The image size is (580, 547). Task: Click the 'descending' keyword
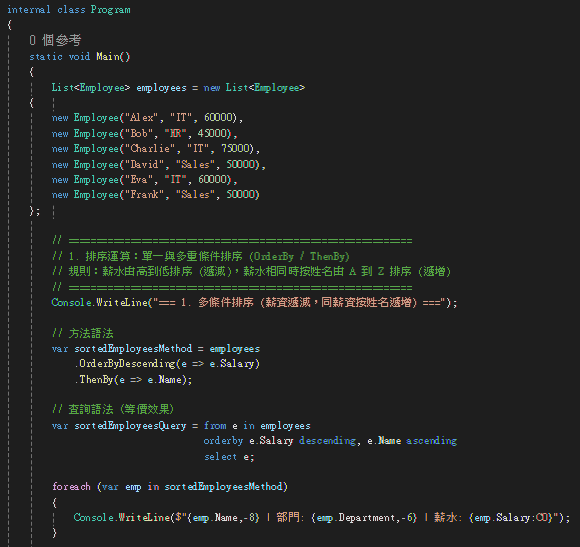click(327, 441)
